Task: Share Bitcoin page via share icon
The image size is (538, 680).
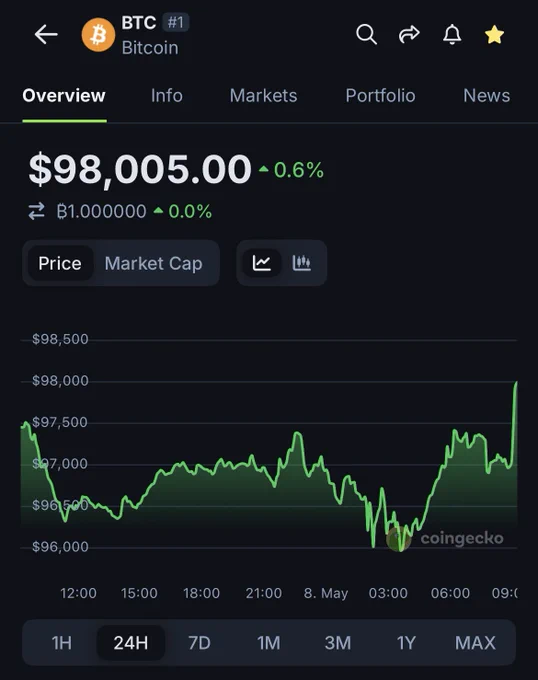Action: click(409, 34)
